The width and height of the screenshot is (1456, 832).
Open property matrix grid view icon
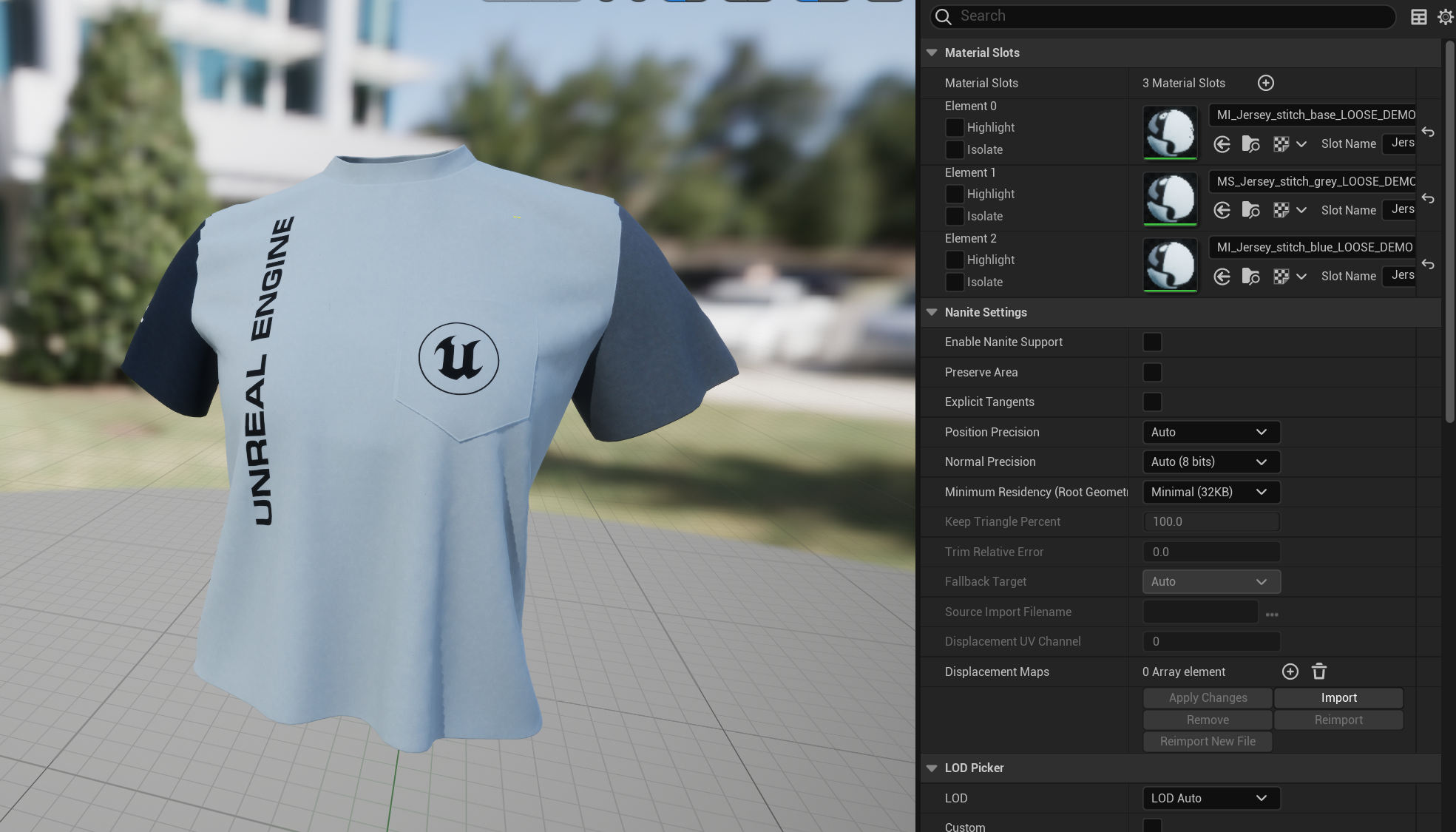point(1418,17)
